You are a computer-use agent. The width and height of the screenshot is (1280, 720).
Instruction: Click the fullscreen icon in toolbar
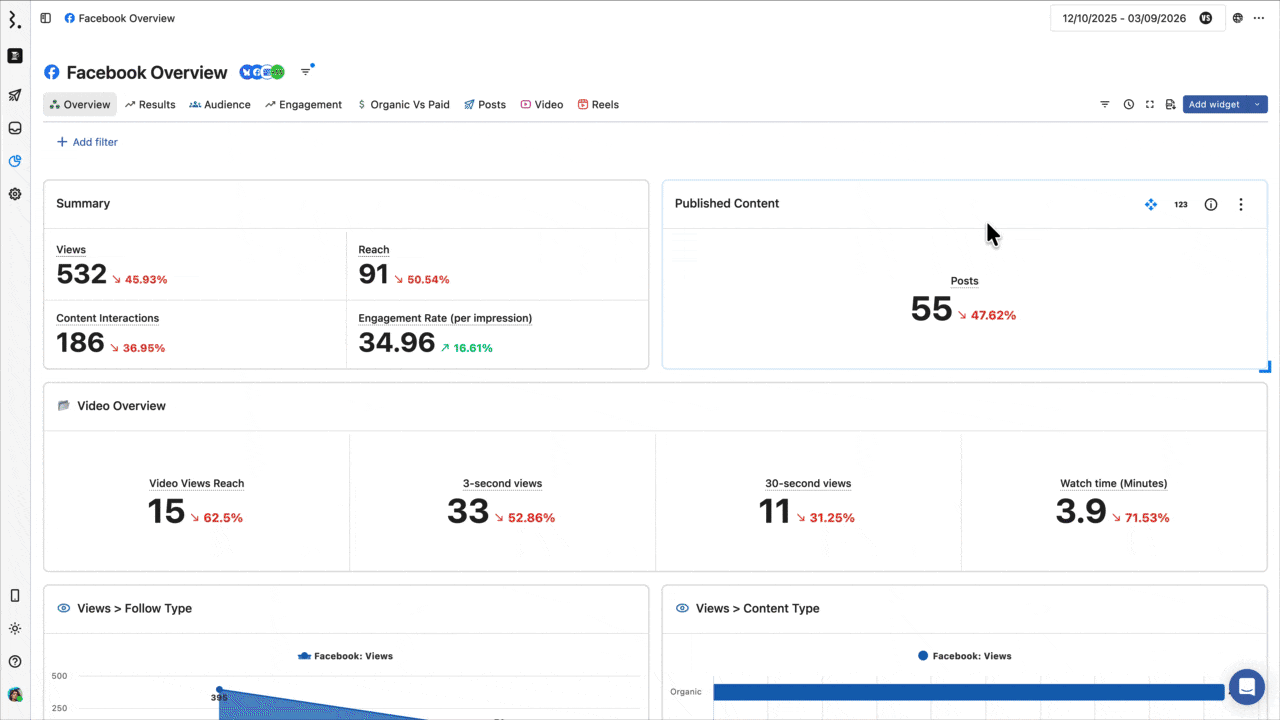point(1150,104)
